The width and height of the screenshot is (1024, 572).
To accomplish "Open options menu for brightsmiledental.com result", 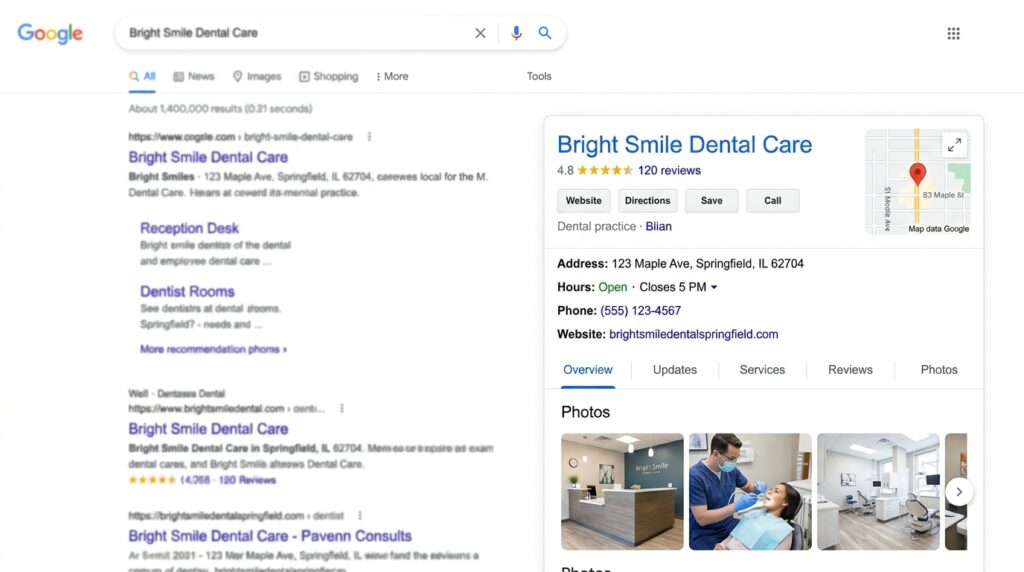I will [x=342, y=408].
